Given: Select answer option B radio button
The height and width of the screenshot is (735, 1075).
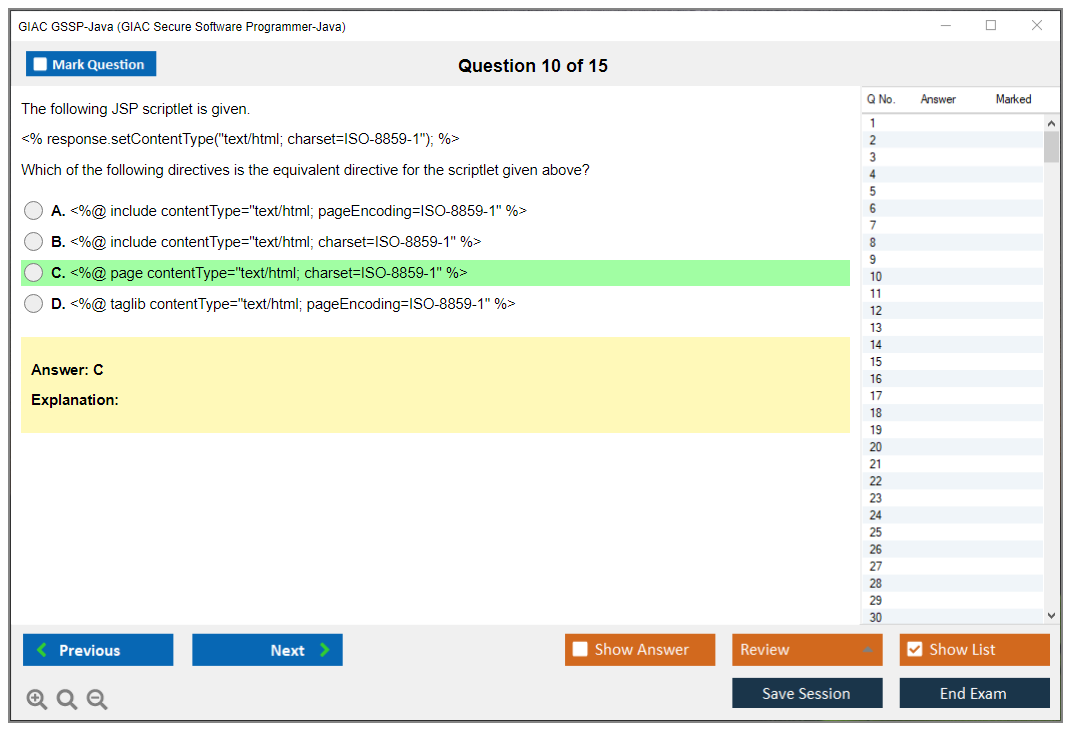Looking at the screenshot, I should tap(33, 241).
